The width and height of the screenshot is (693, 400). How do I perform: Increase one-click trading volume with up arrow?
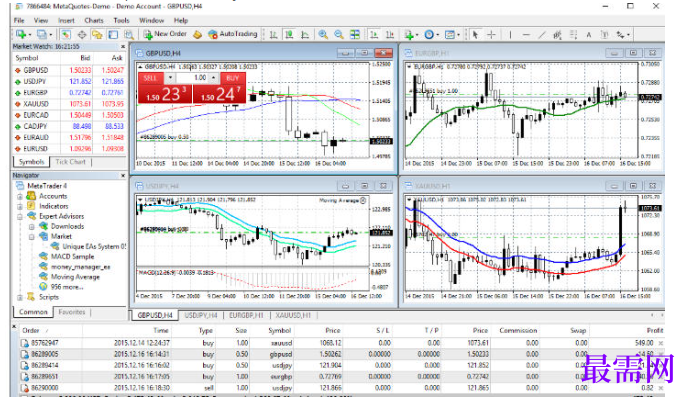click(214, 78)
